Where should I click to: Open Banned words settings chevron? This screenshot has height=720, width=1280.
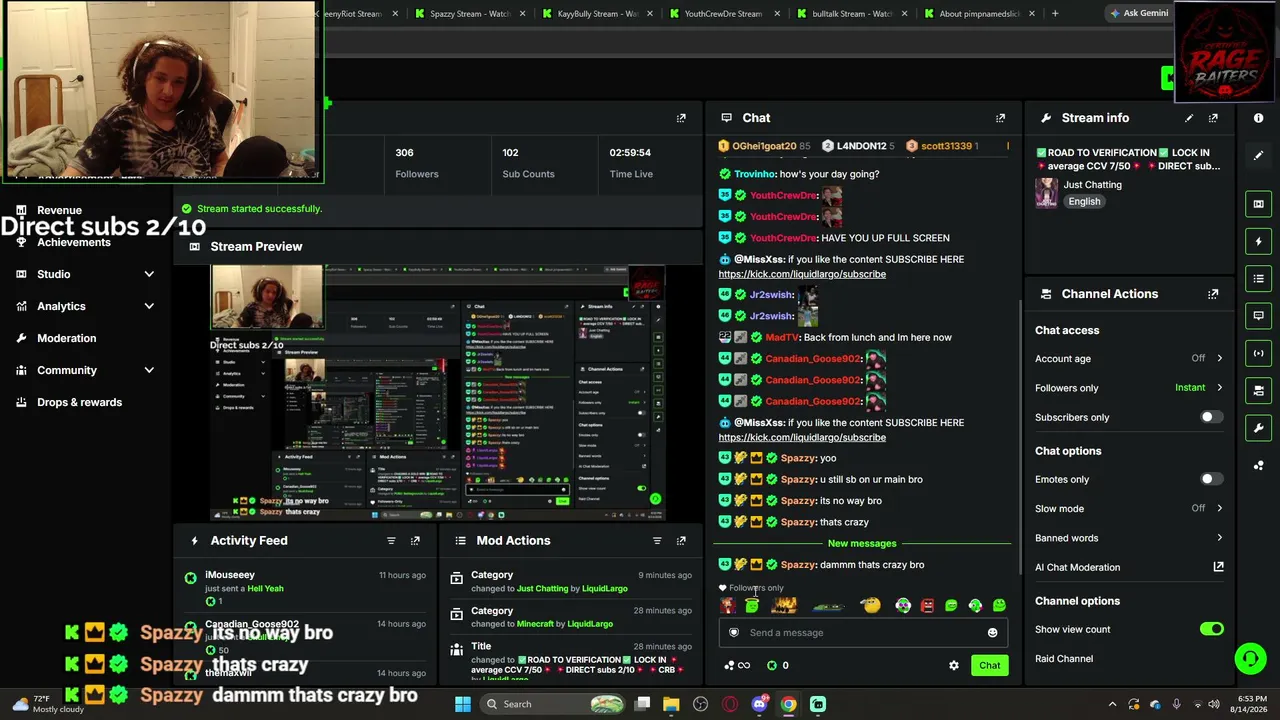click(1219, 538)
